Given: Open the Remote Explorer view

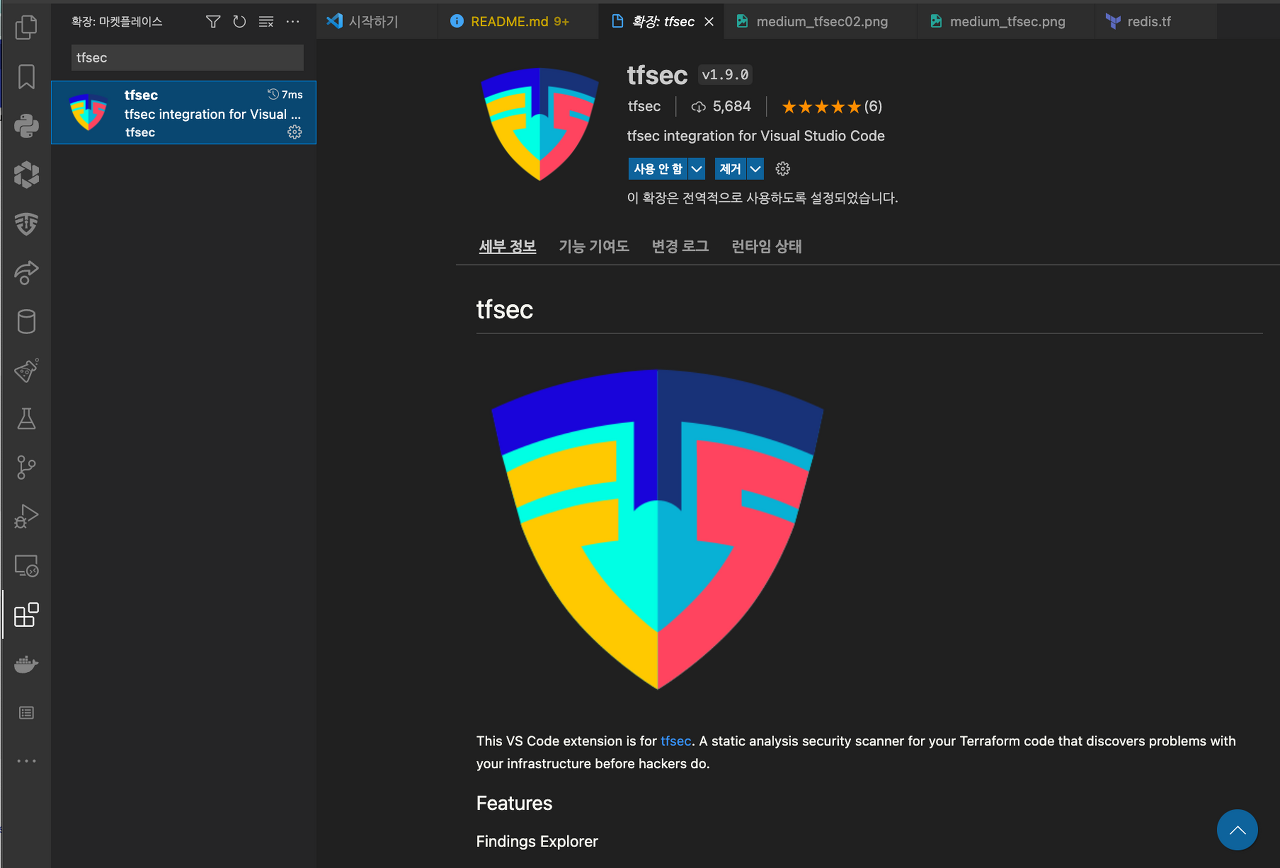Looking at the screenshot, I should [26, 566].
